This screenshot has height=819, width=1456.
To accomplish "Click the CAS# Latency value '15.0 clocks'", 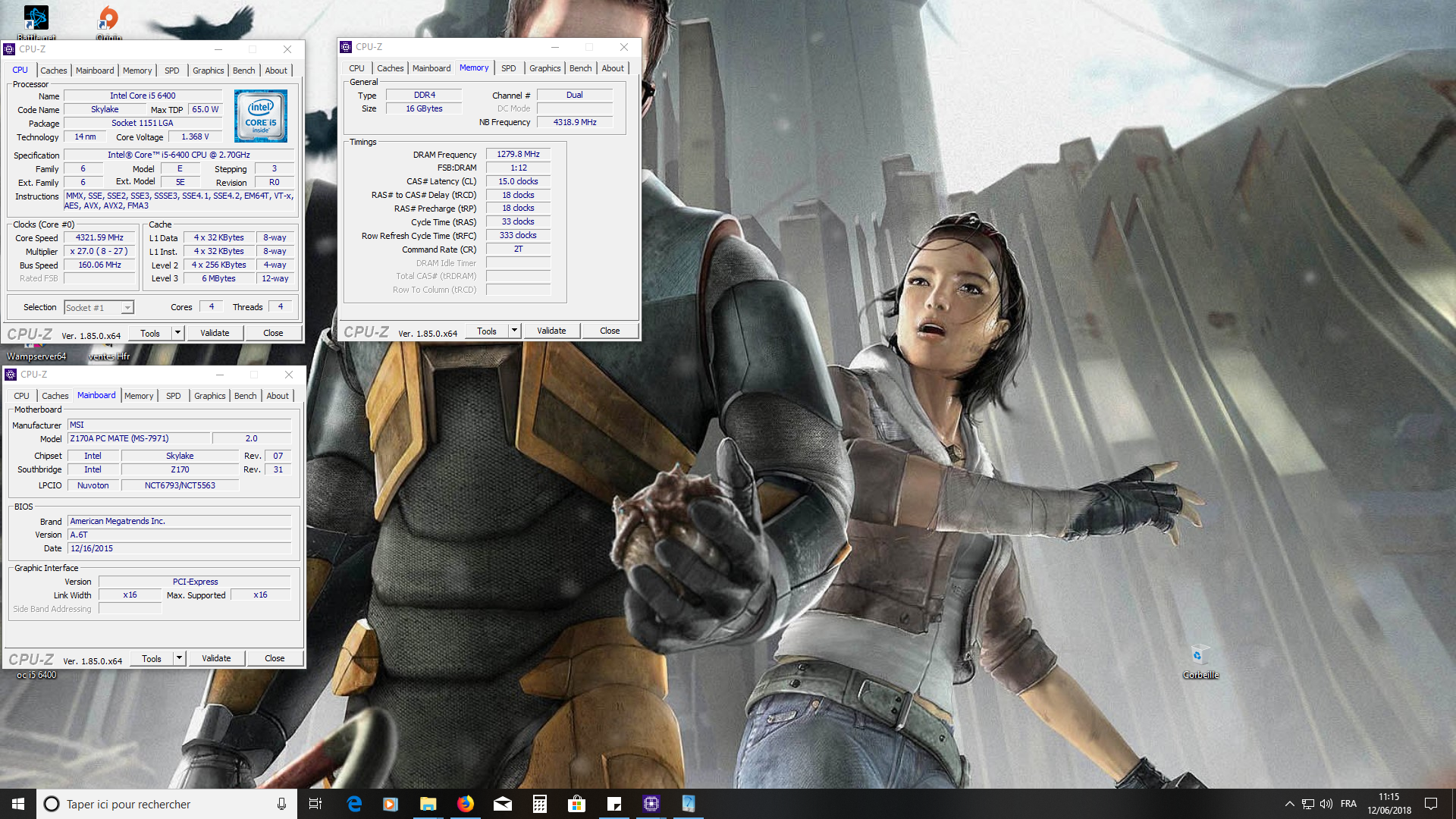I will [x=518, y=181].
